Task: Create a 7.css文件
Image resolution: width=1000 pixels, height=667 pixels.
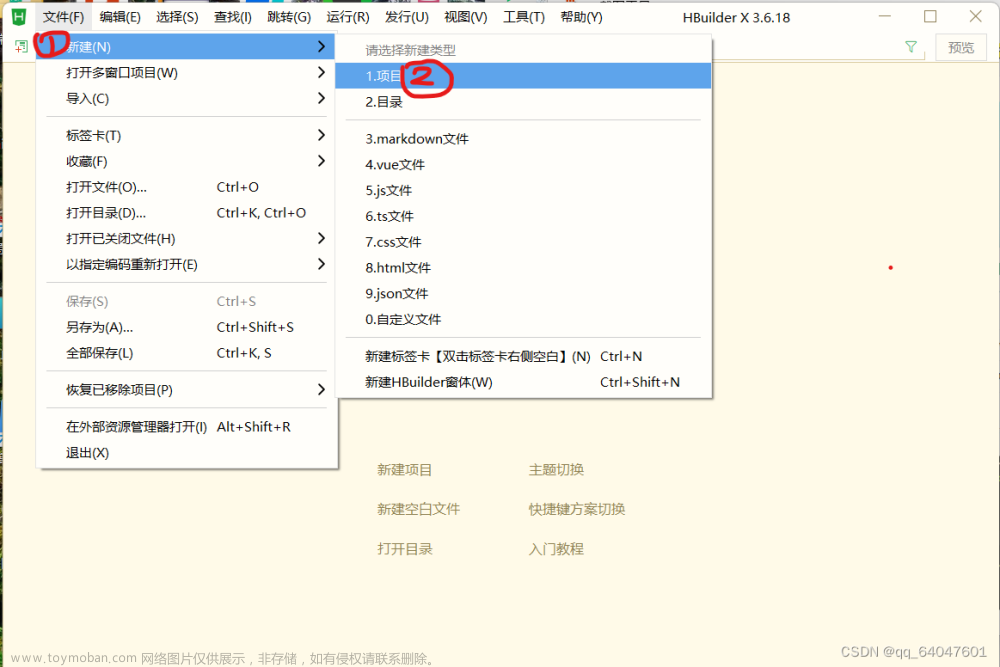Action: [523, 242]
